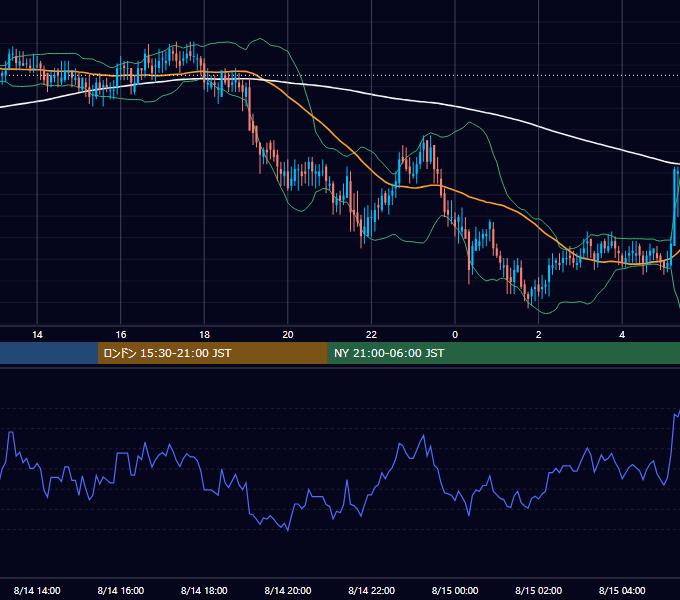Click the upper time axis label 4

[622, 335]
